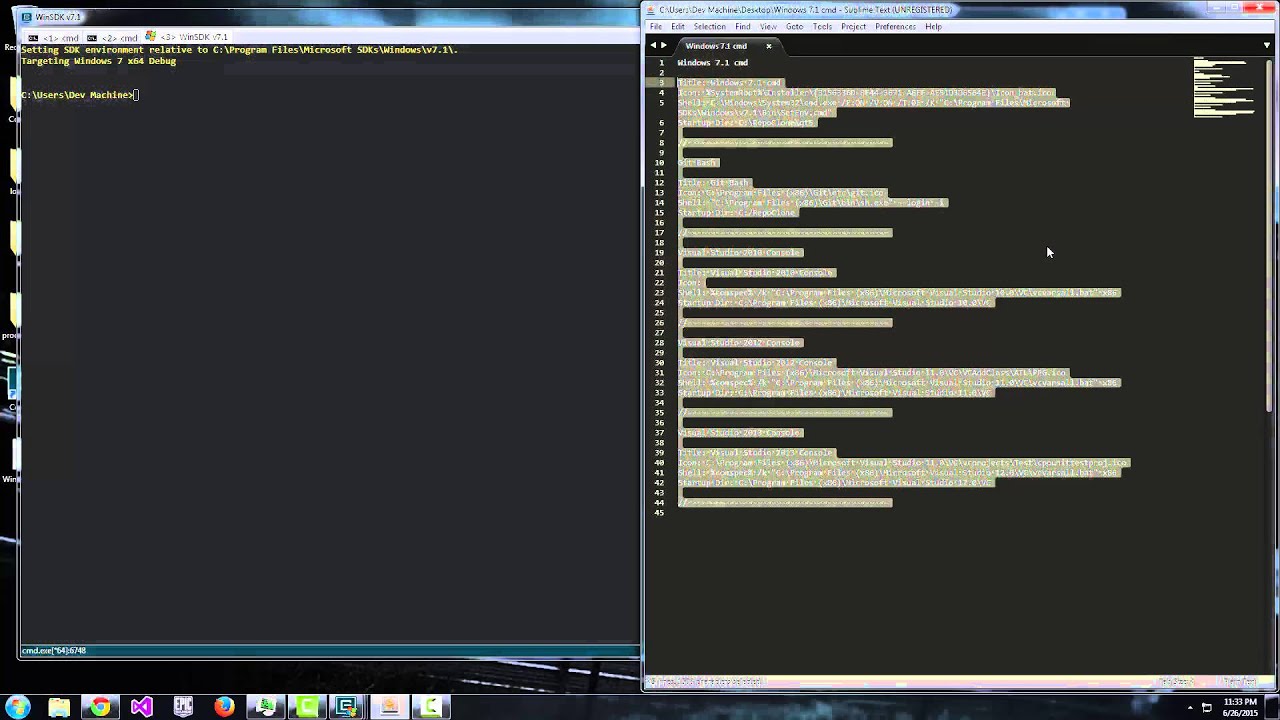
Task: Select the Windows 7.1 cmd Sublime tab
Action: point(716,46)
